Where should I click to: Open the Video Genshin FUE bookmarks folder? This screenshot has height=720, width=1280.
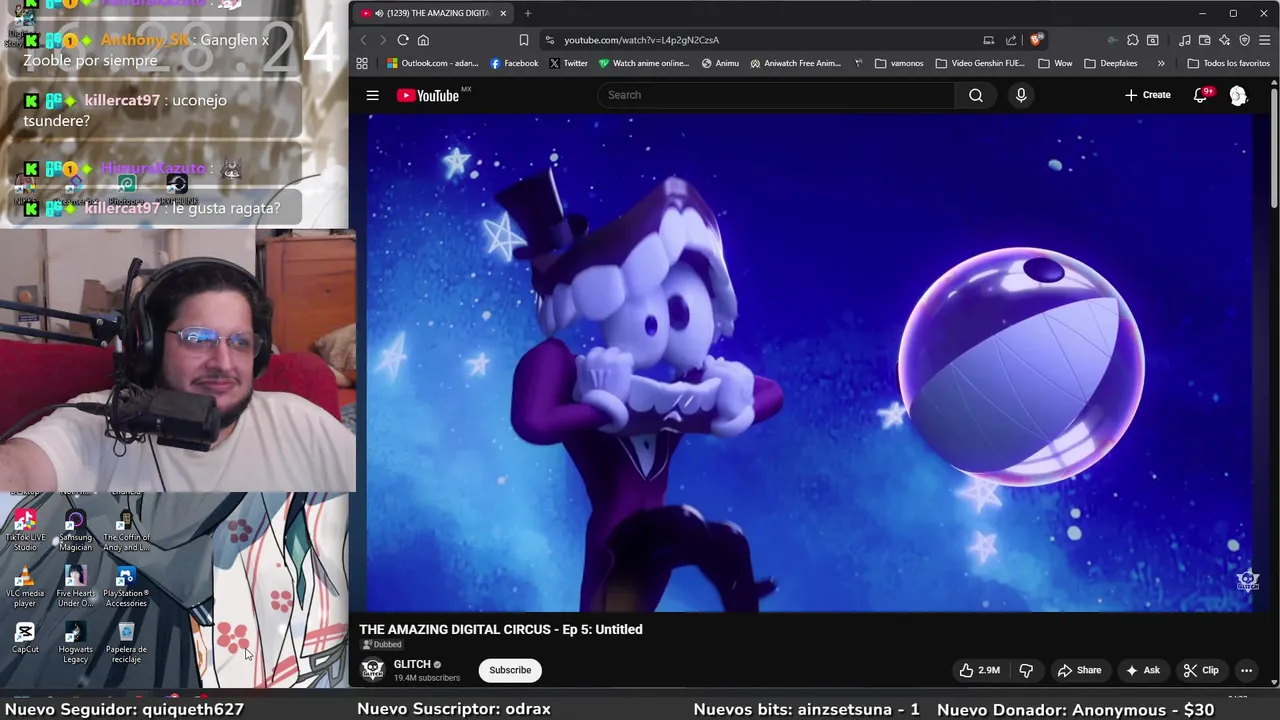[980, 63]
